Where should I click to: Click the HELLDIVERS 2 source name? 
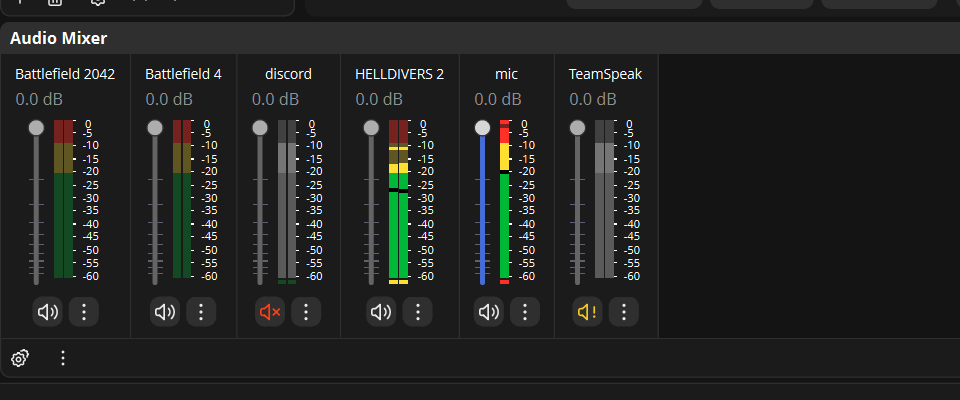pos(399,74)
